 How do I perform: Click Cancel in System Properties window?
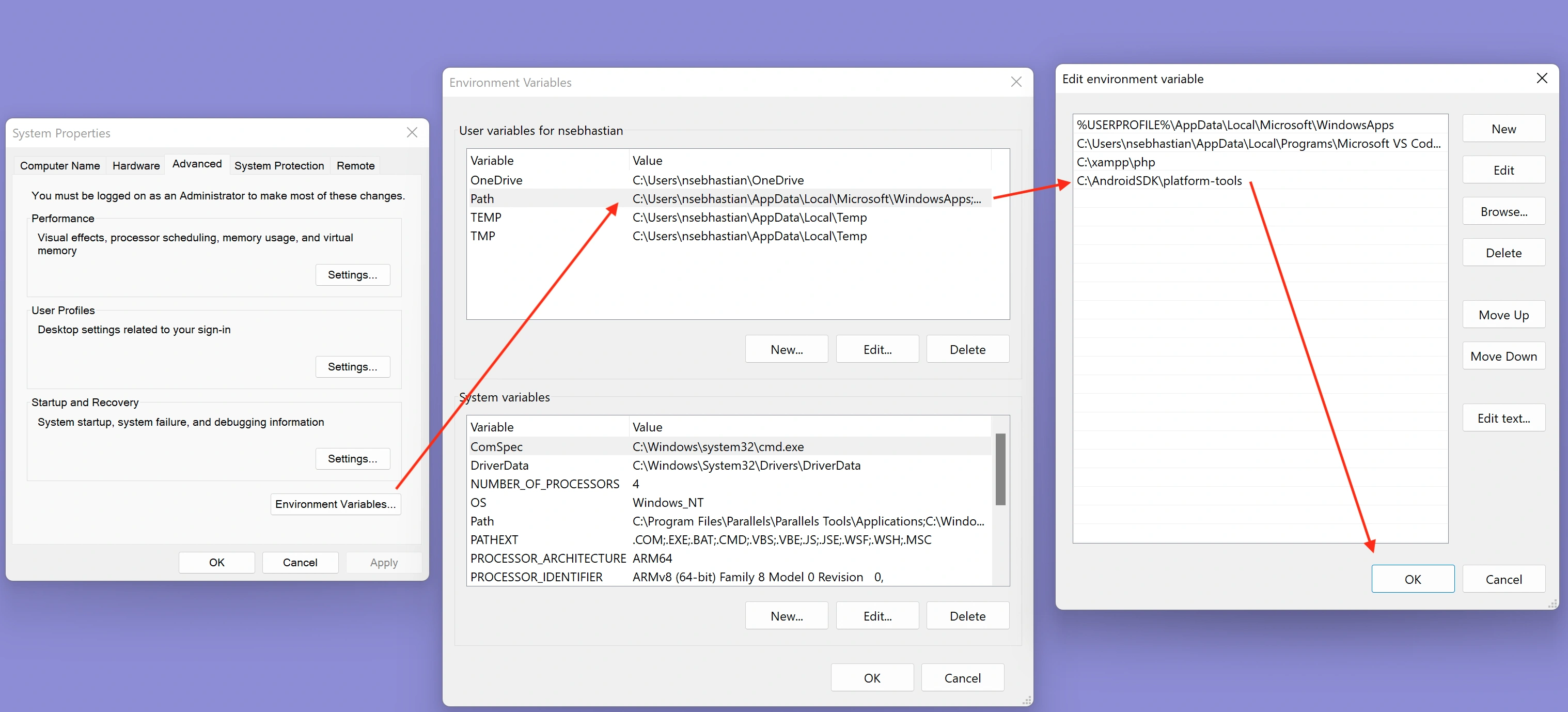click(x=300, y=562)
